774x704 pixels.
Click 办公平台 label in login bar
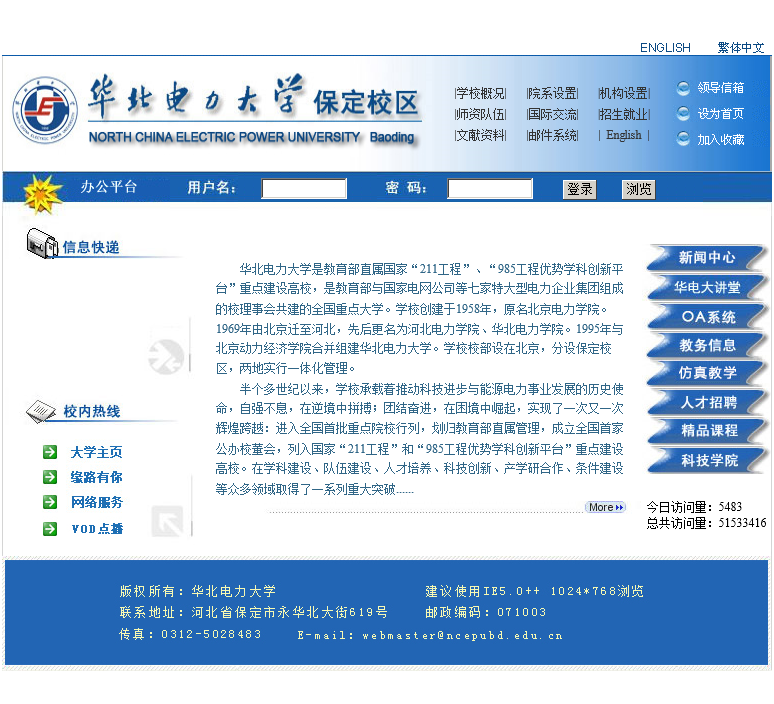pyautogui.click(x=109, y=187)
